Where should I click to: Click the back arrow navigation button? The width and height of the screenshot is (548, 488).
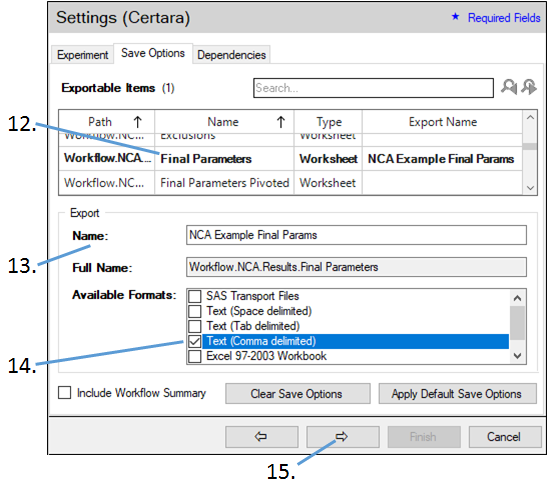coord(261,437)
